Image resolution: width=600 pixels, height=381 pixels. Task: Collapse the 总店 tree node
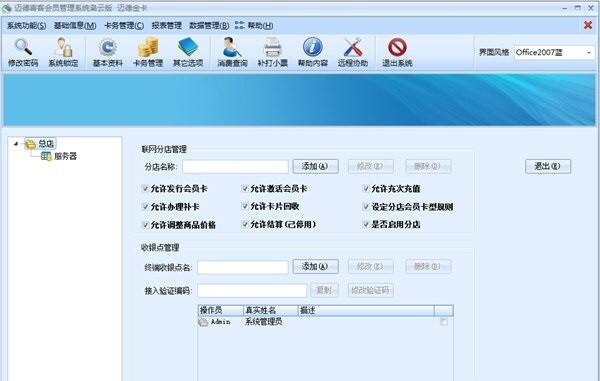coord(16,144)
